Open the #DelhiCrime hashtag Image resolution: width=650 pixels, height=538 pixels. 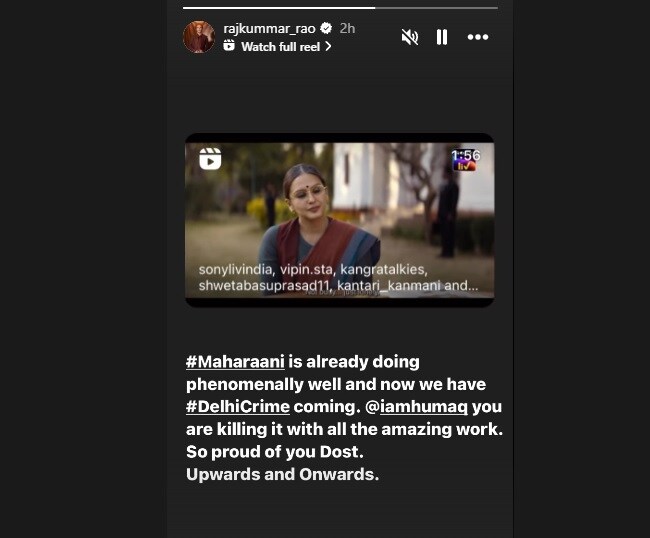point(238,407)
